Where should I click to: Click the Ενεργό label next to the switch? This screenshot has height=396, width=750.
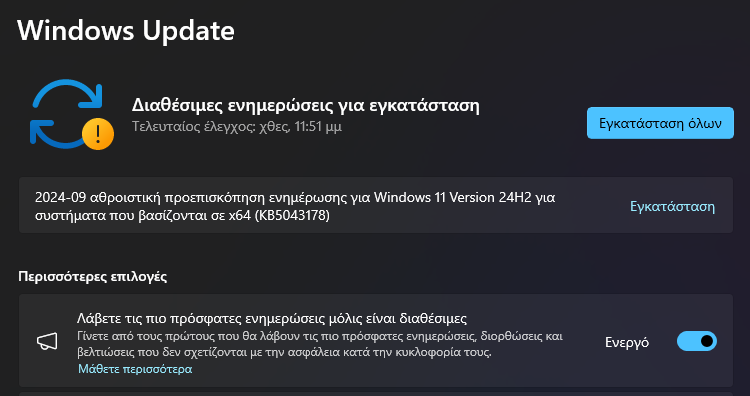[627, 342]
